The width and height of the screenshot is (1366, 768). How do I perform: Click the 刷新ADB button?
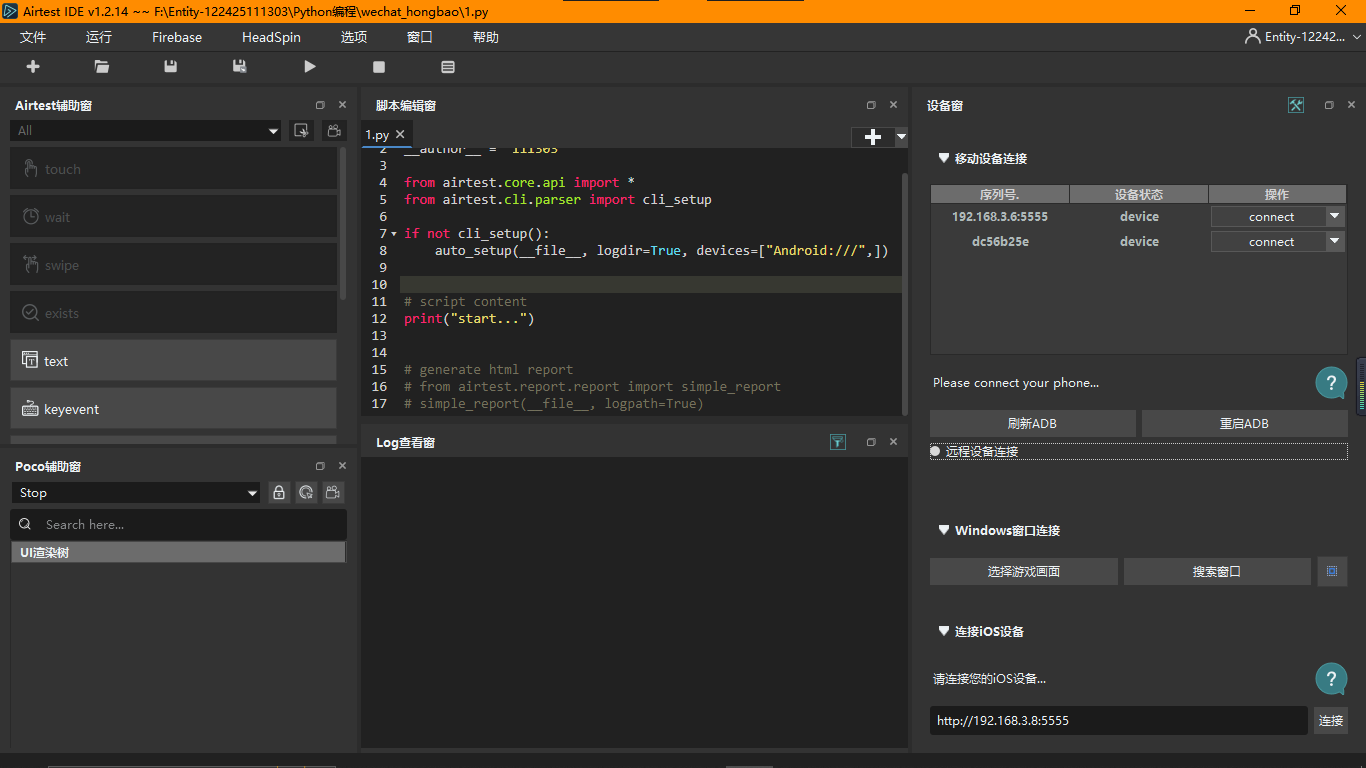click(x=1033, y=423)
